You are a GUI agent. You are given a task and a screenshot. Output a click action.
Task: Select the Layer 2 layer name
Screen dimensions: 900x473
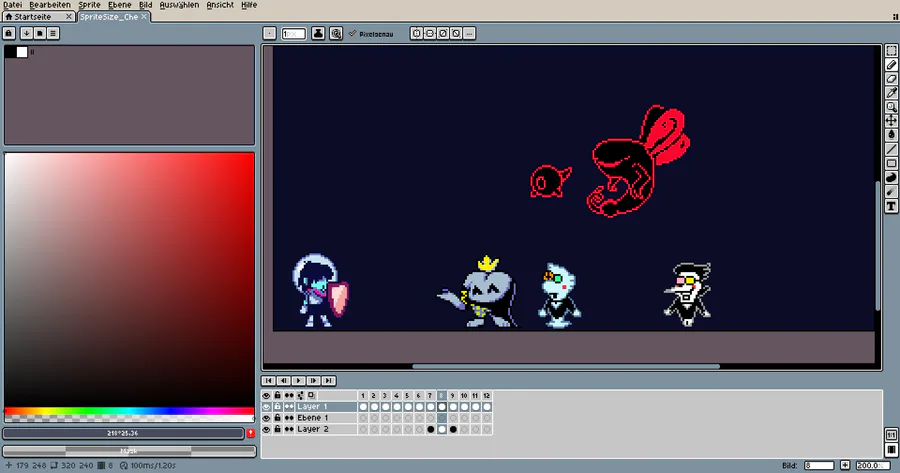(313, 429)
